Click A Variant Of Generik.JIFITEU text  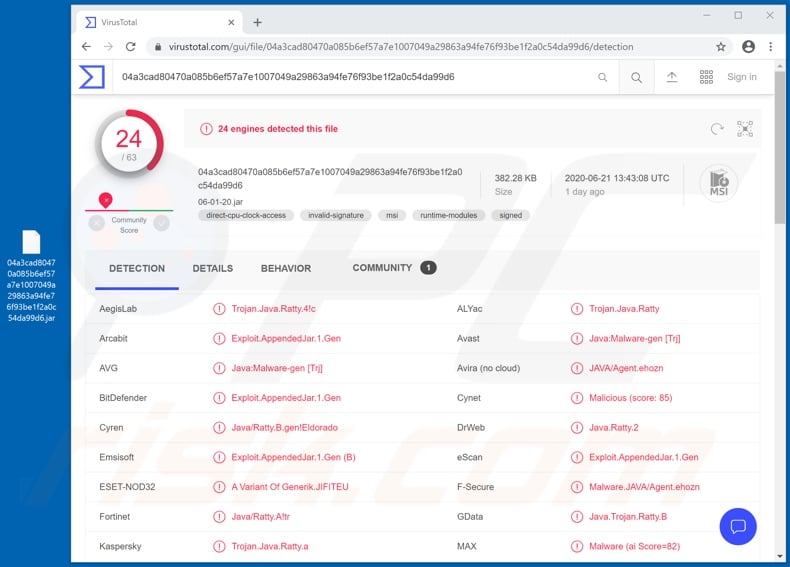click(x=290, y=487)
